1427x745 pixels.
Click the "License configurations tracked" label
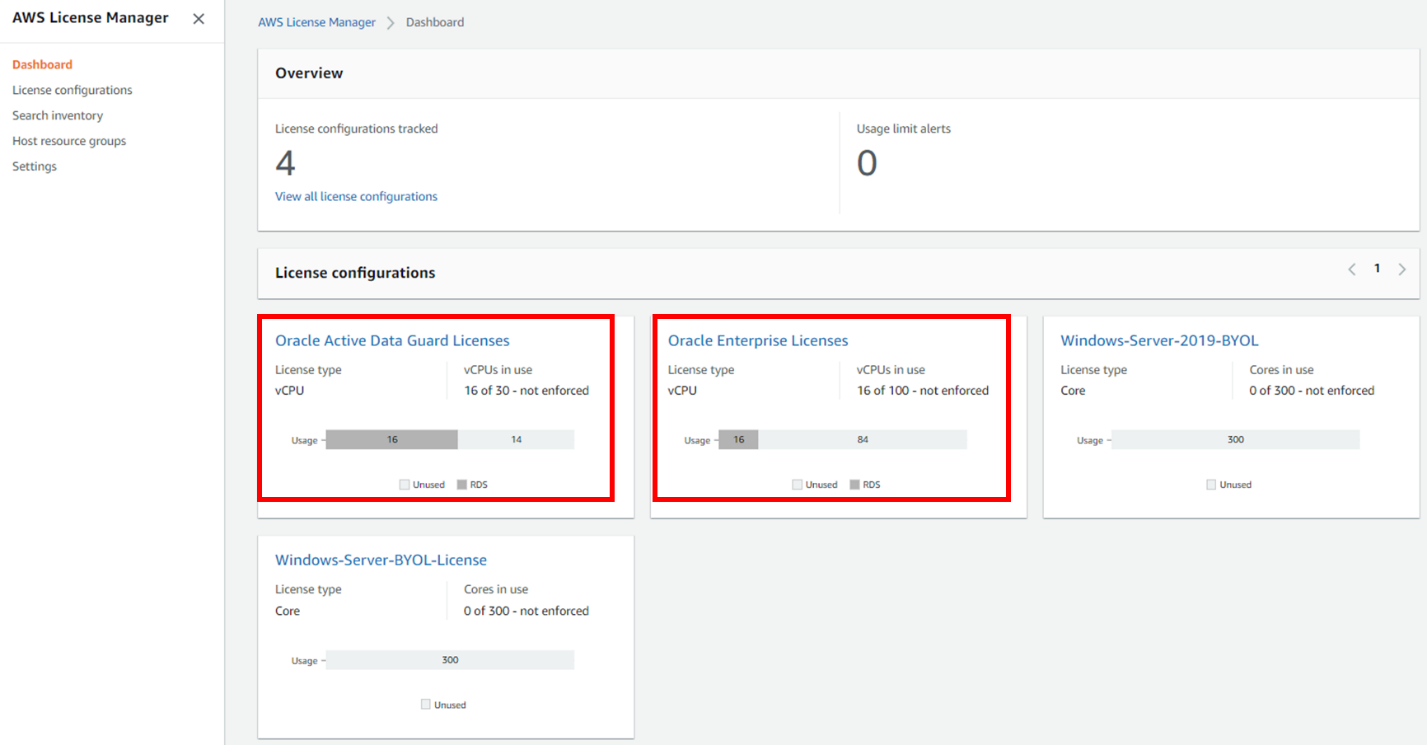356,129
